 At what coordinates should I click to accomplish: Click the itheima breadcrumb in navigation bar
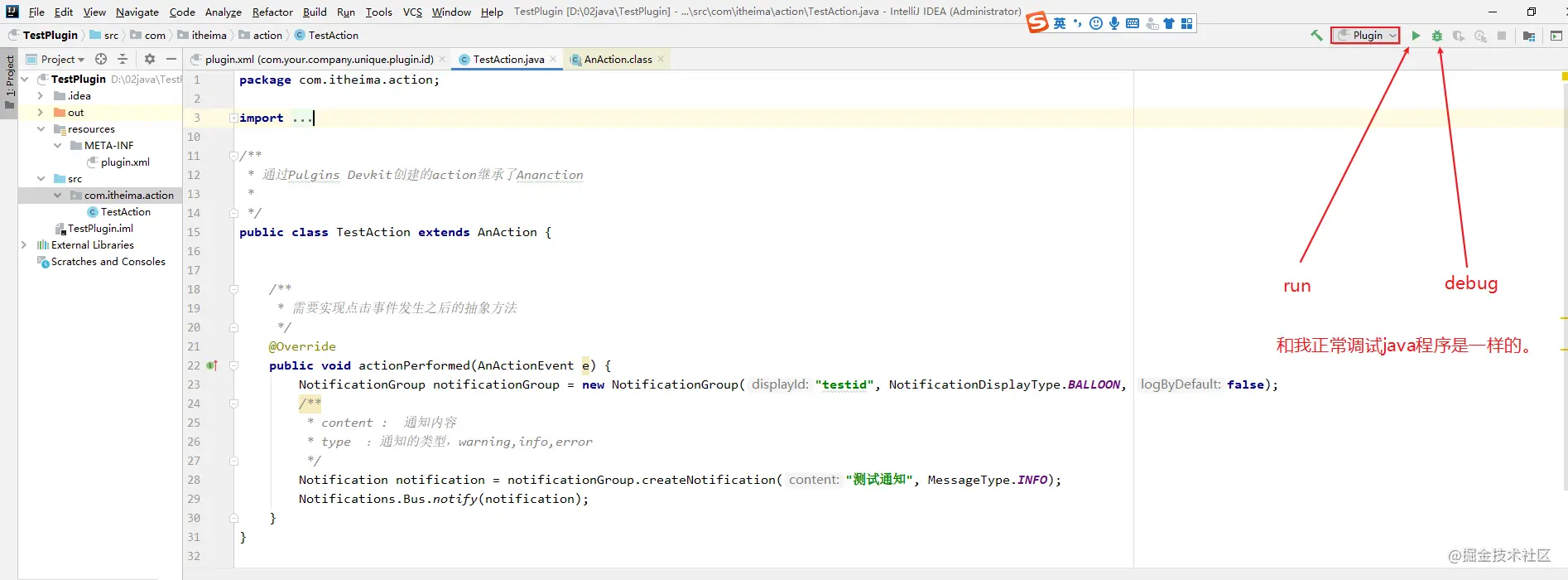click(202, 35)
